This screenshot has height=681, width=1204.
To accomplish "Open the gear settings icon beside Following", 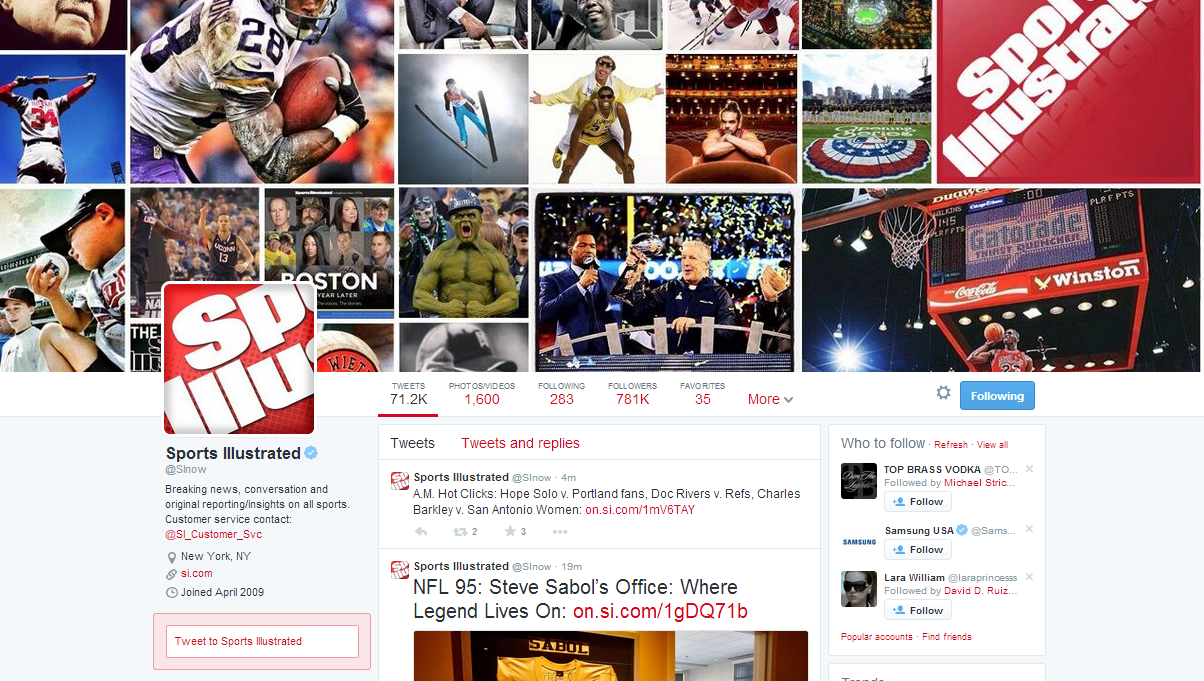I will pos(943,394).
